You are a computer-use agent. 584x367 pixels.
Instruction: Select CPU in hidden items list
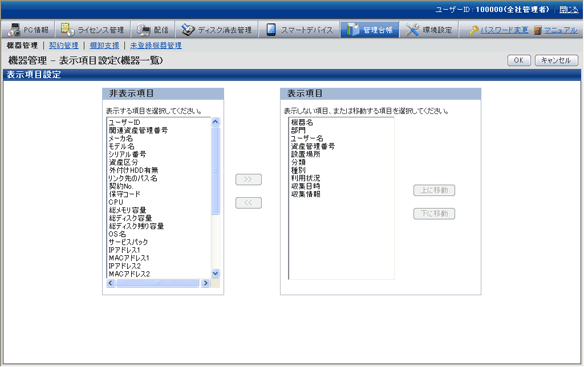(x=116, y=202)
